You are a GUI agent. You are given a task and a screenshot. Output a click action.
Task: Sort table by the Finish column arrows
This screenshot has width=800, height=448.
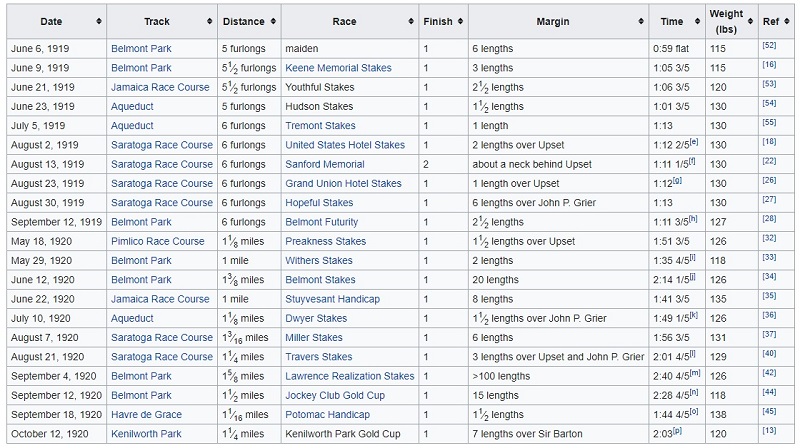460,21
